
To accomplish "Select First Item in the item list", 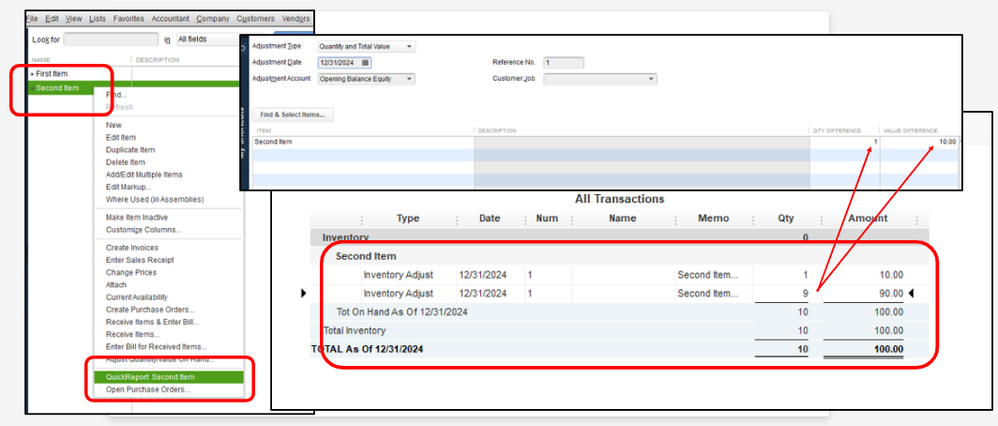I will pos(52,74).
